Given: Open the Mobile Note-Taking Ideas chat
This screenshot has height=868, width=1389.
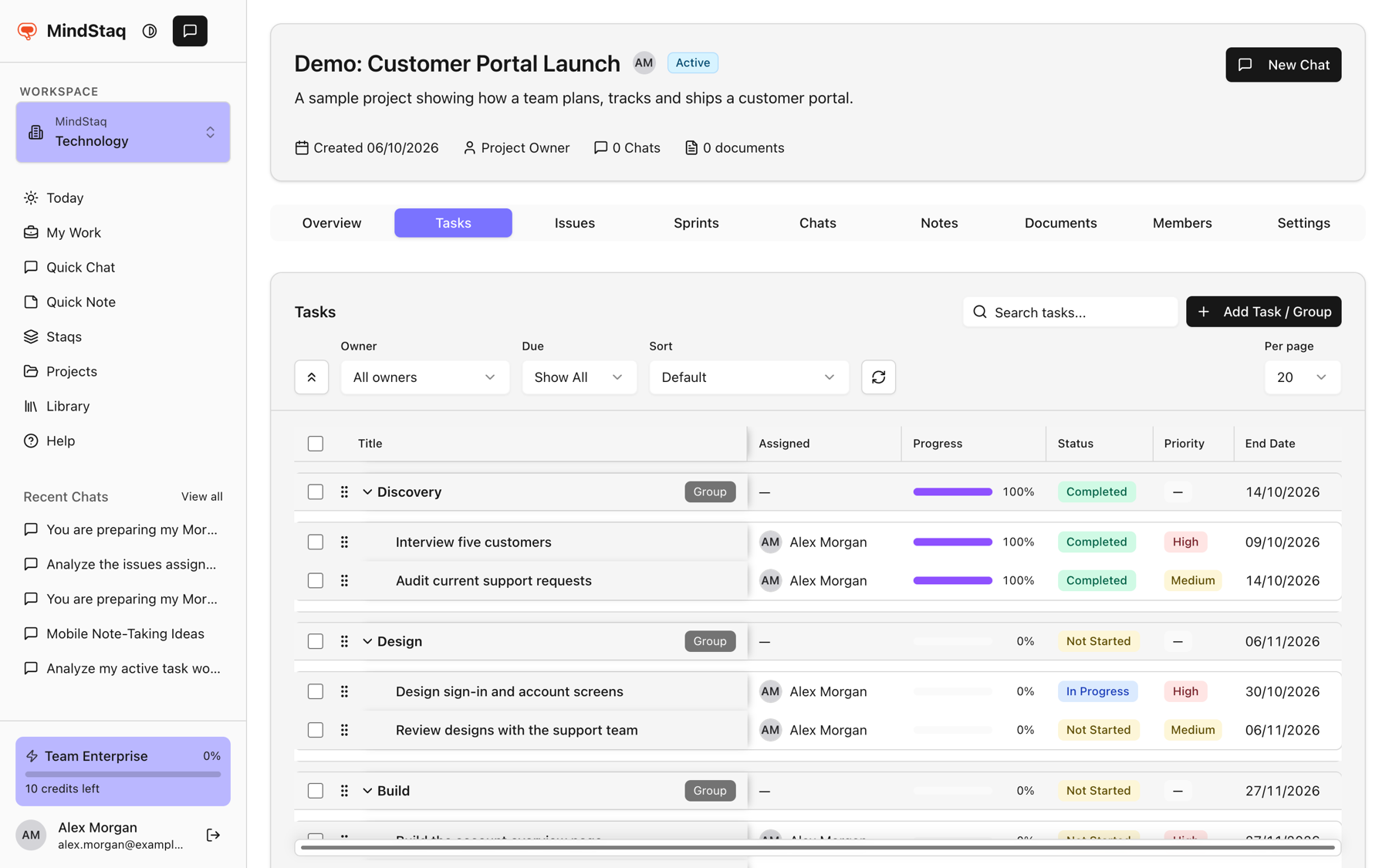Looking at the screenshot, I should [125, 633].
